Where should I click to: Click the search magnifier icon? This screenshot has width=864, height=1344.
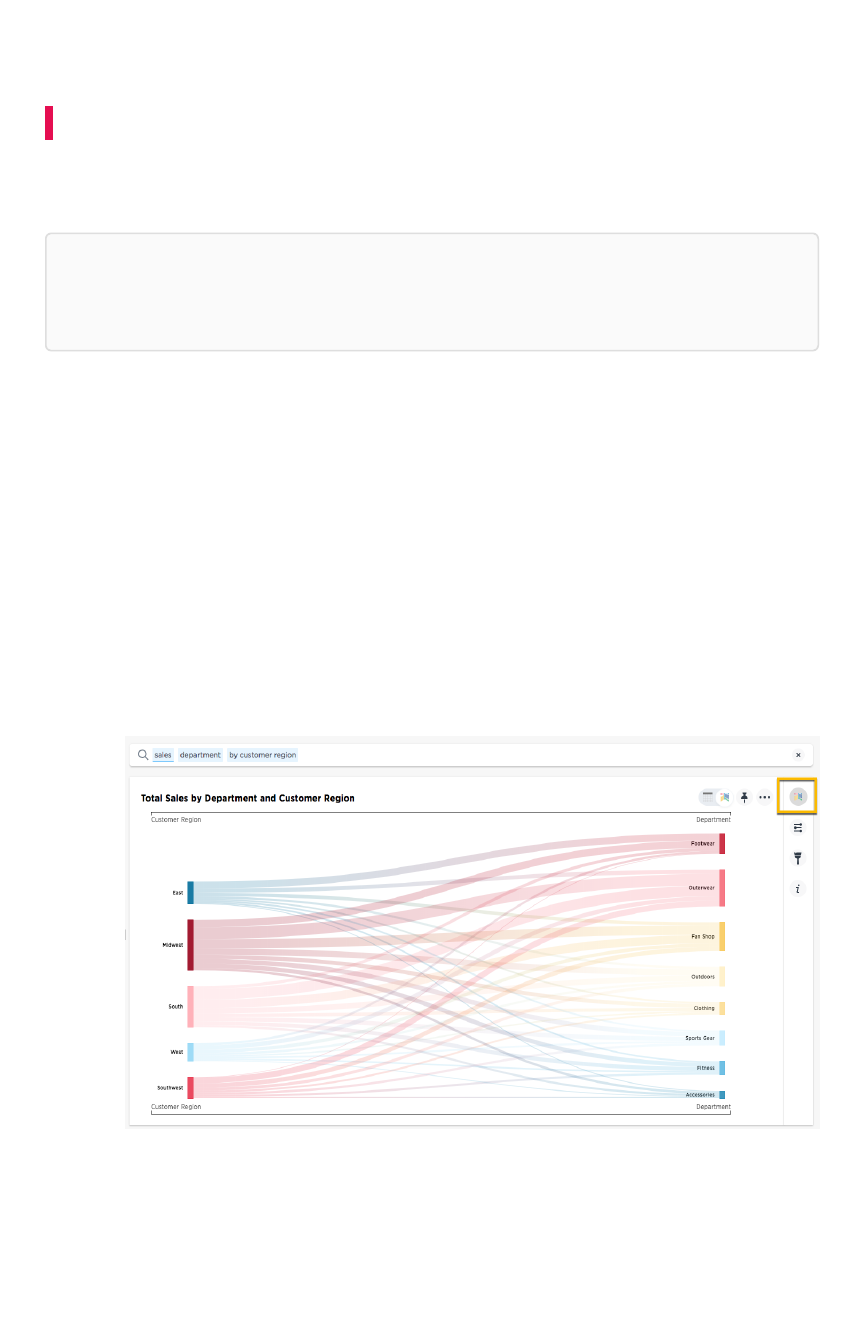[x=143, y=755]
